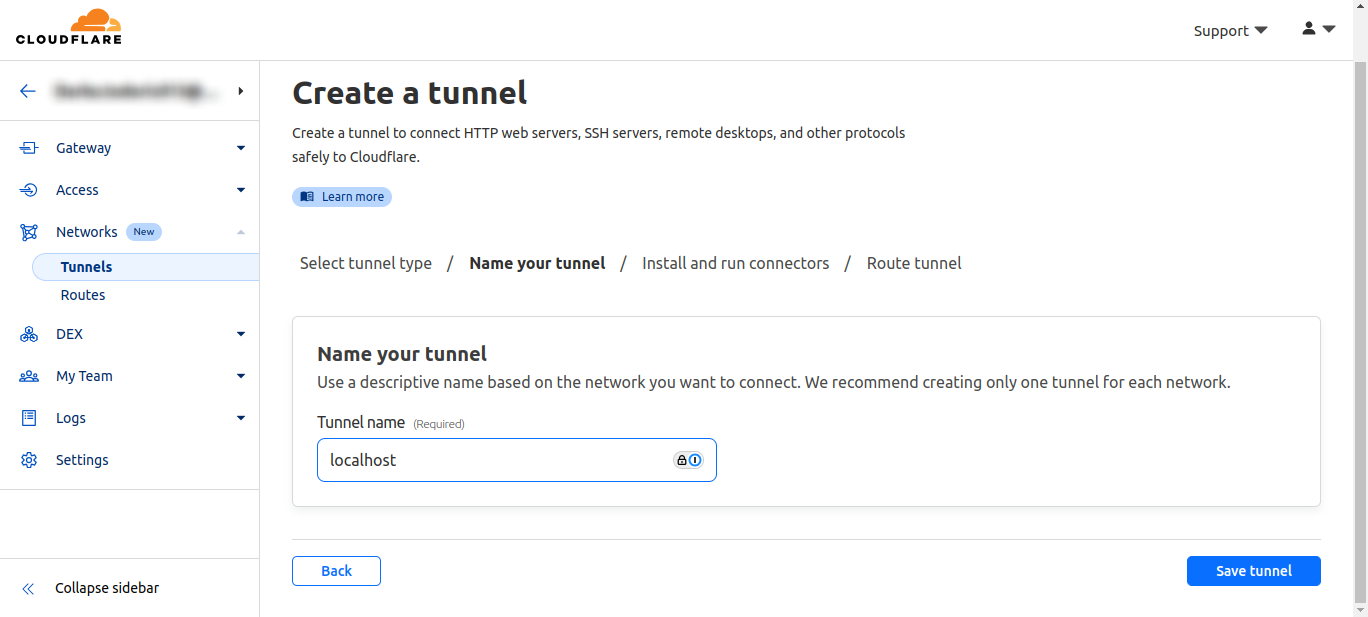Click the Access icon in sidebar

(x=29, y=190)
